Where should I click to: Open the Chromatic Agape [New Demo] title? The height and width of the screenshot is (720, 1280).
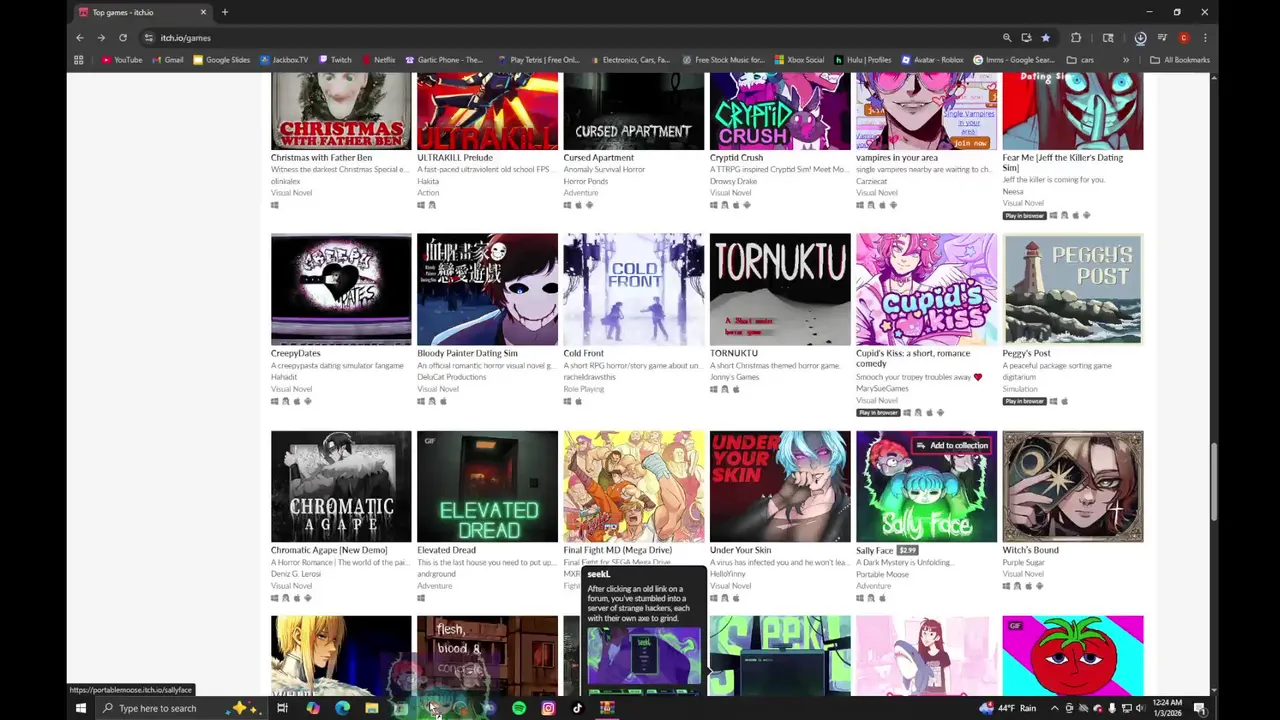329,550
